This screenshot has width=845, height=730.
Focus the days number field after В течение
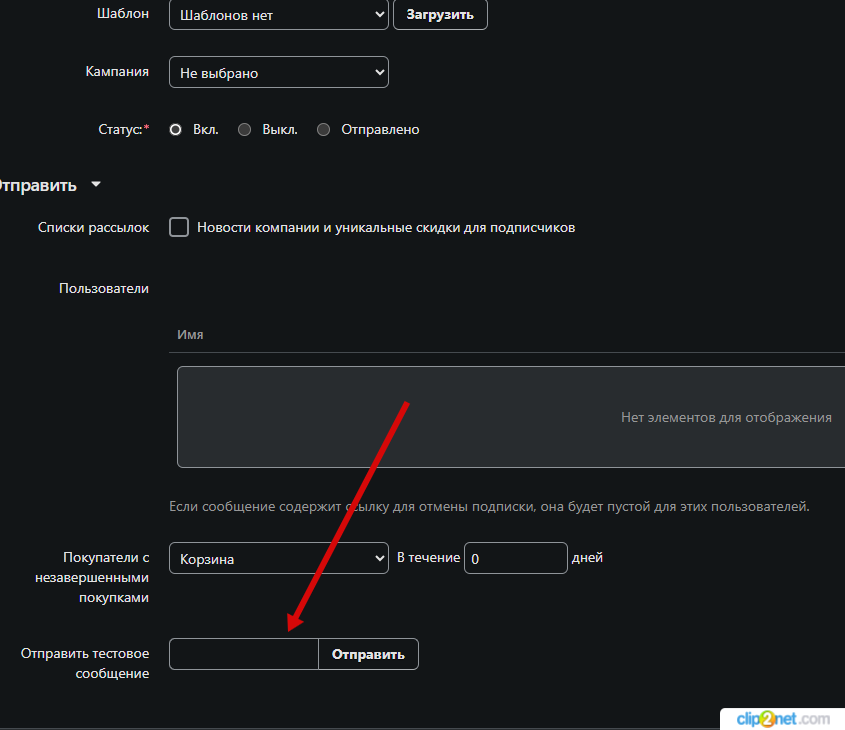(x=516, y=559)
